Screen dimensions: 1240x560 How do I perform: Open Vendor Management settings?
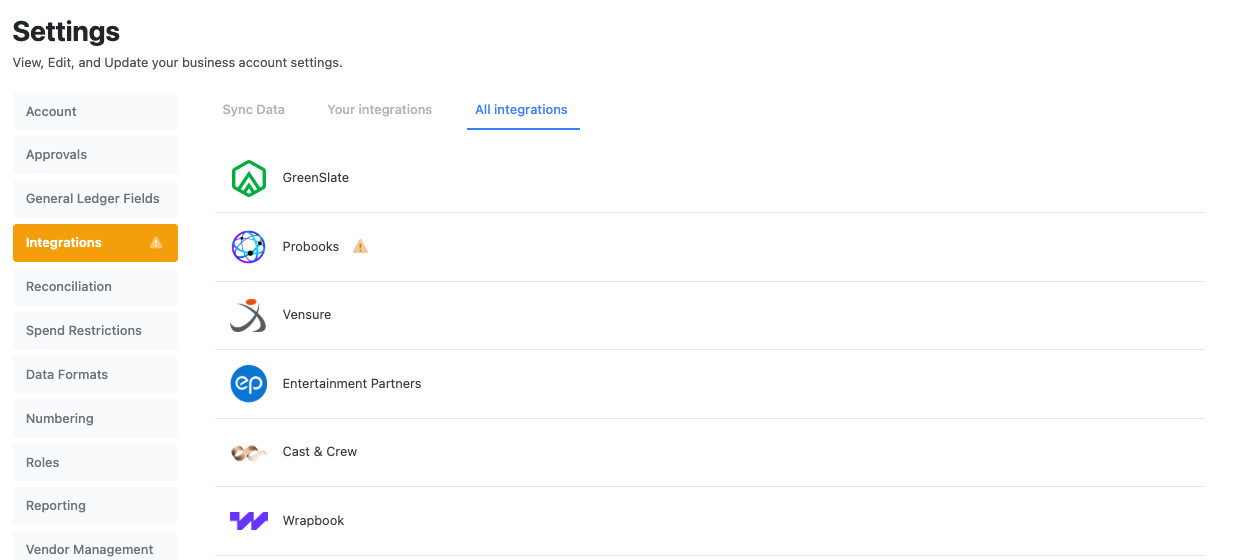pos(95,548)
